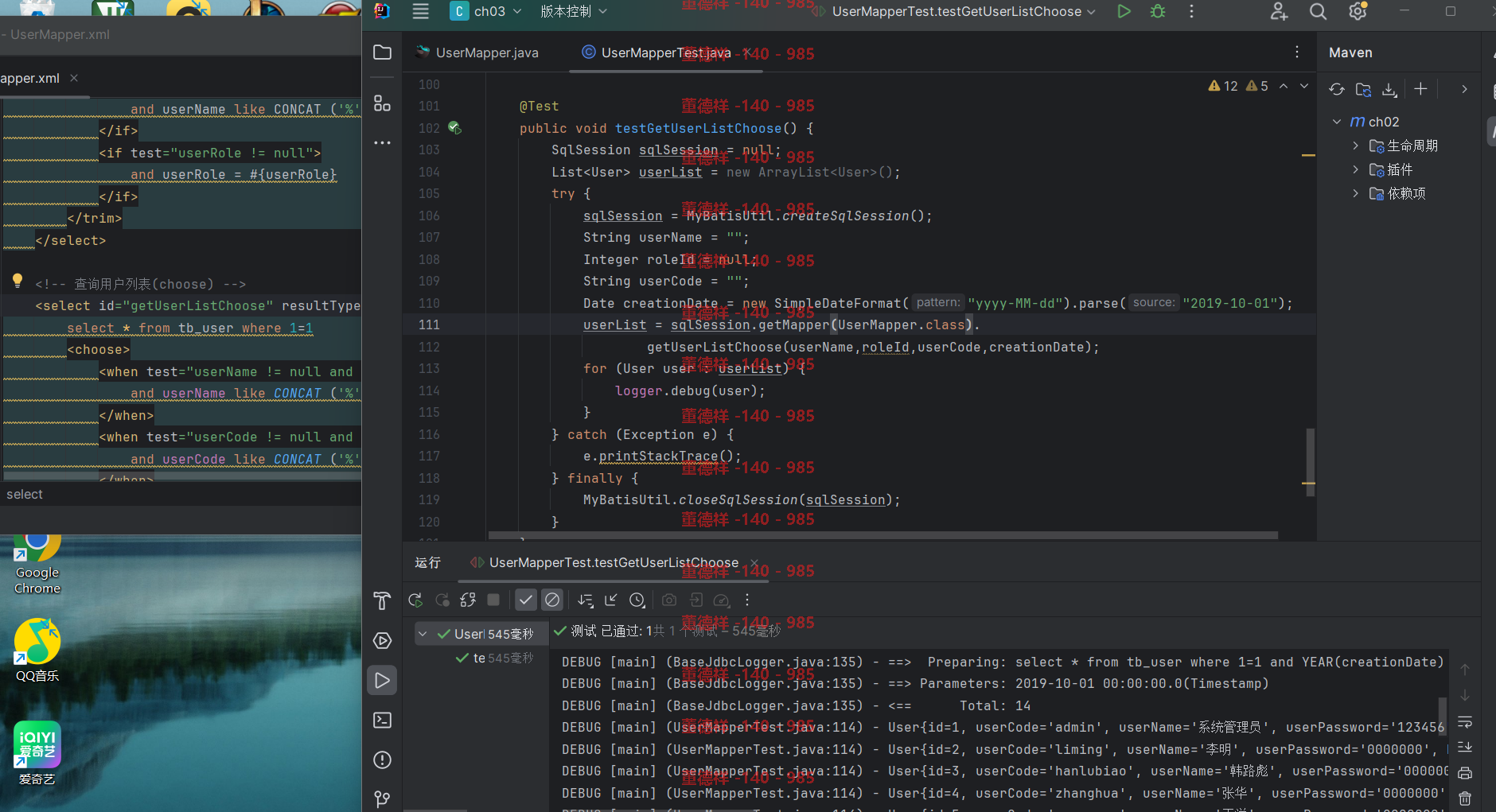This screenshot has height=812, width=1496.
Task: Open the Services tool window
Action: coord(383,640)
